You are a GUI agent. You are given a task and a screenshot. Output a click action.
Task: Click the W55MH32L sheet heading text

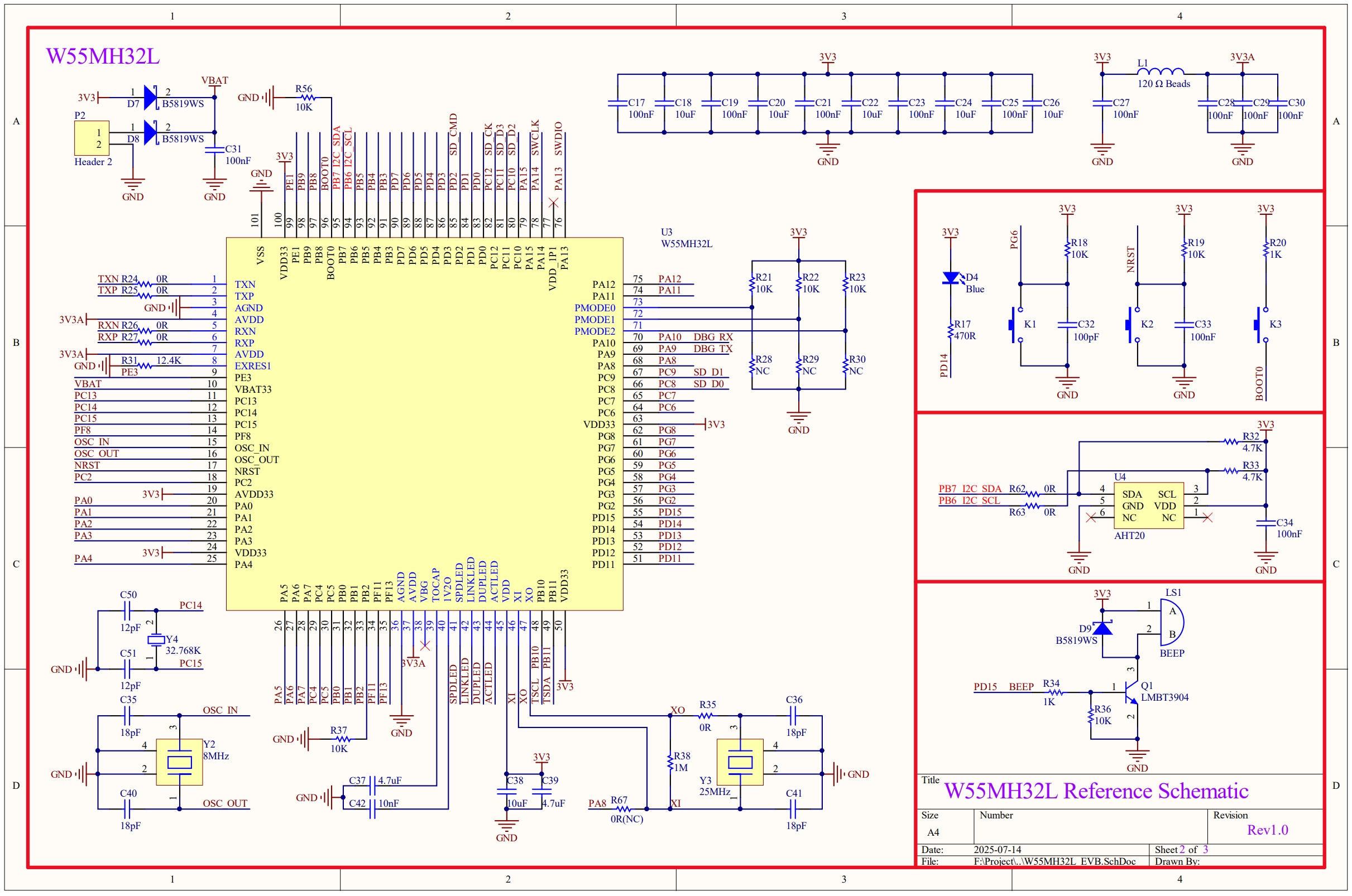[103, 56]
